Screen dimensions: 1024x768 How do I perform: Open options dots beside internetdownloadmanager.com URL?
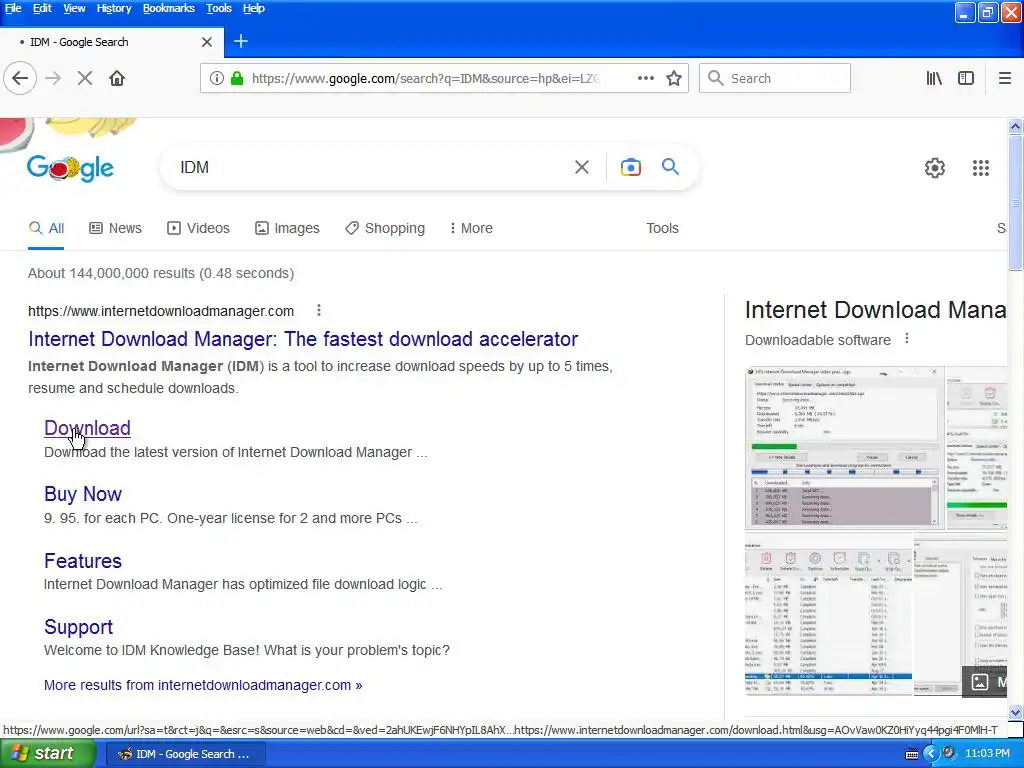point(319,310)
